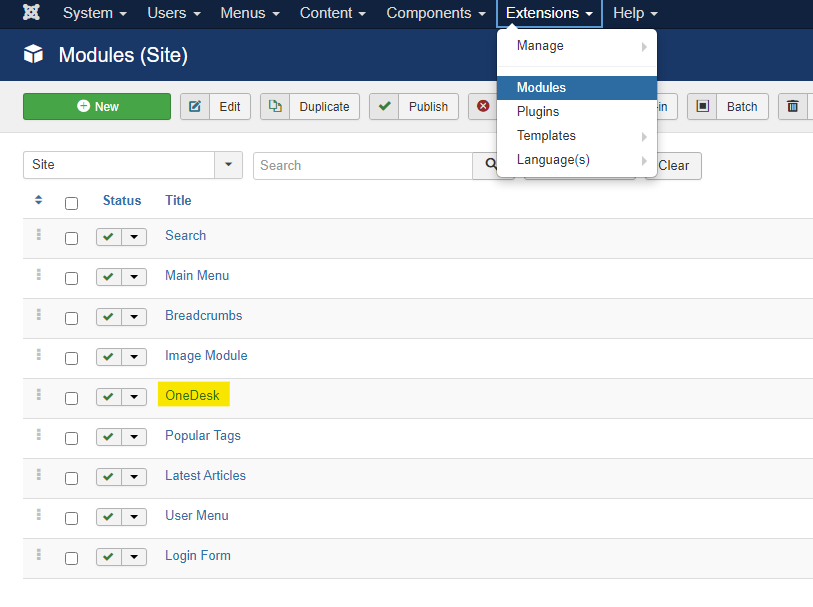Click the Duplicate copy icon
The height and width of the screenshot is (607, 813).
click(x=275, y=107)
